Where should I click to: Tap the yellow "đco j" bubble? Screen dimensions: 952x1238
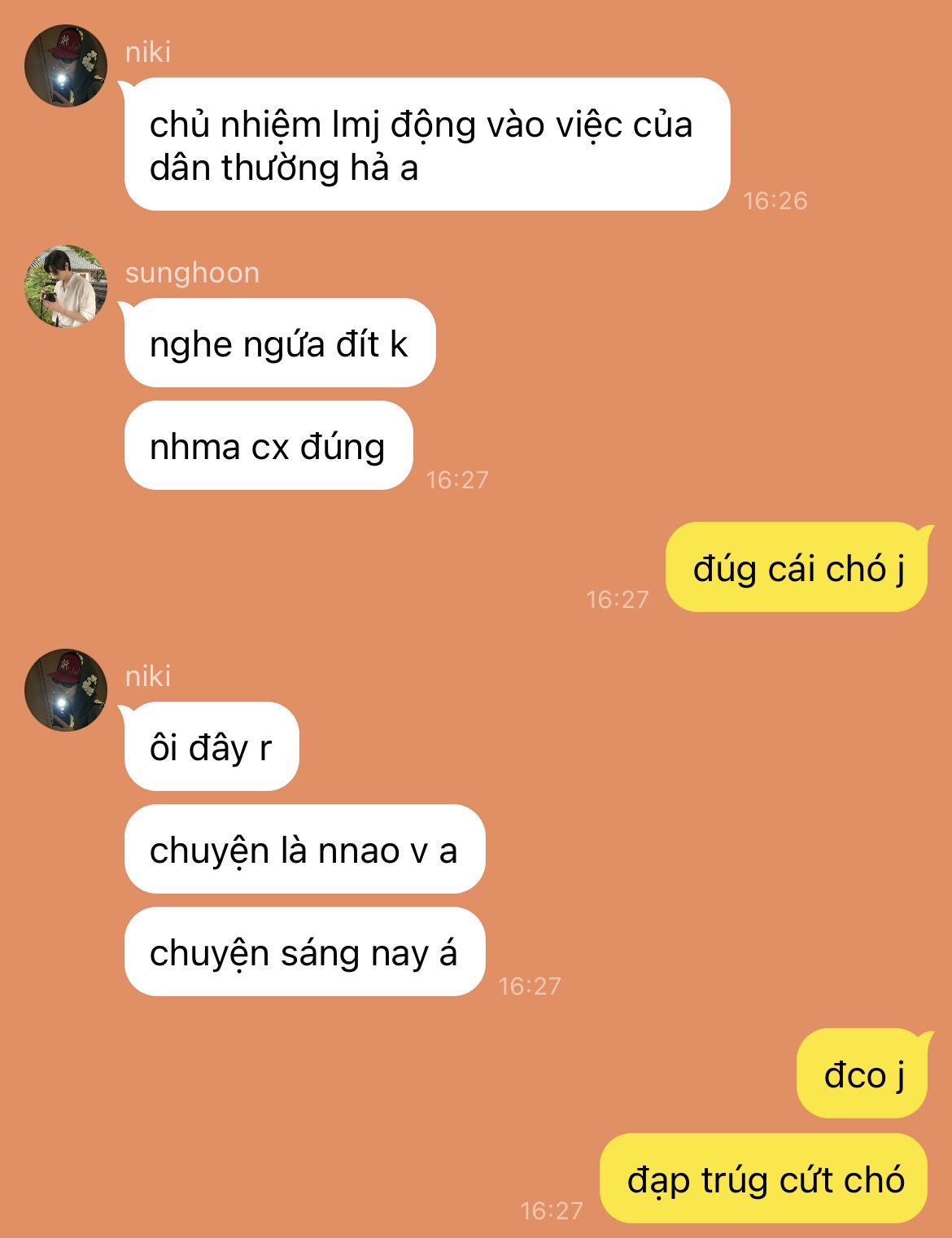(862, 1074)
